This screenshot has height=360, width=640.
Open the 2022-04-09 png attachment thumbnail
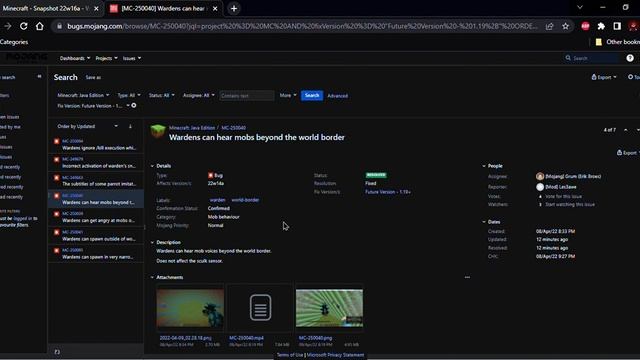click(x=190, y=309)
